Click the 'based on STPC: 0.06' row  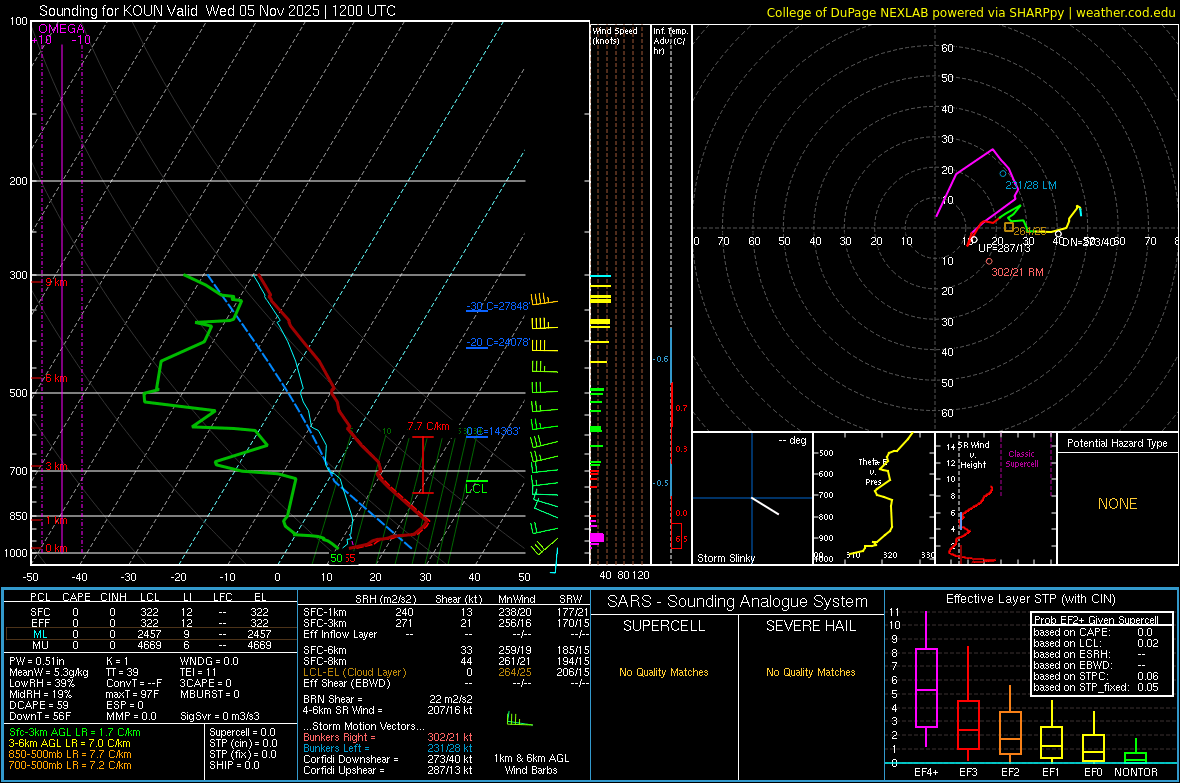[x=1095, y=675]
